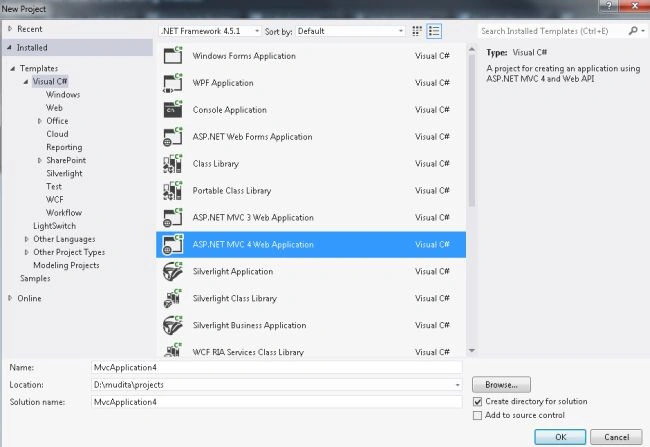Click the template list scrollbar thumb

pos(472,131)
